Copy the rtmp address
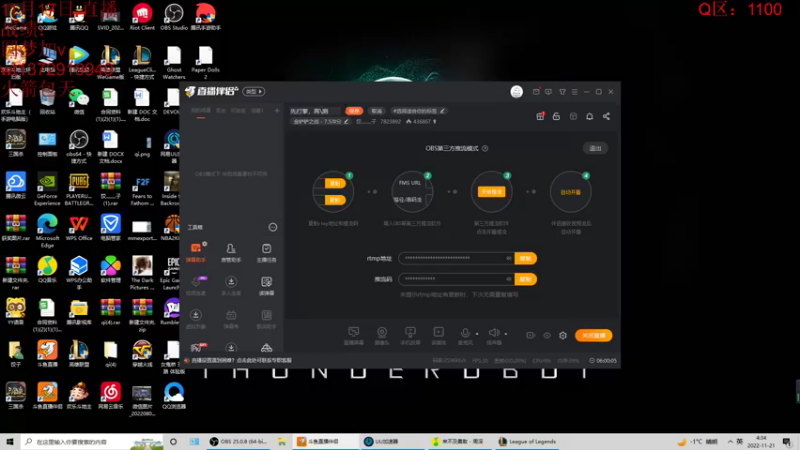The height and width of the screenshot is (450, 800). point(526,258)
